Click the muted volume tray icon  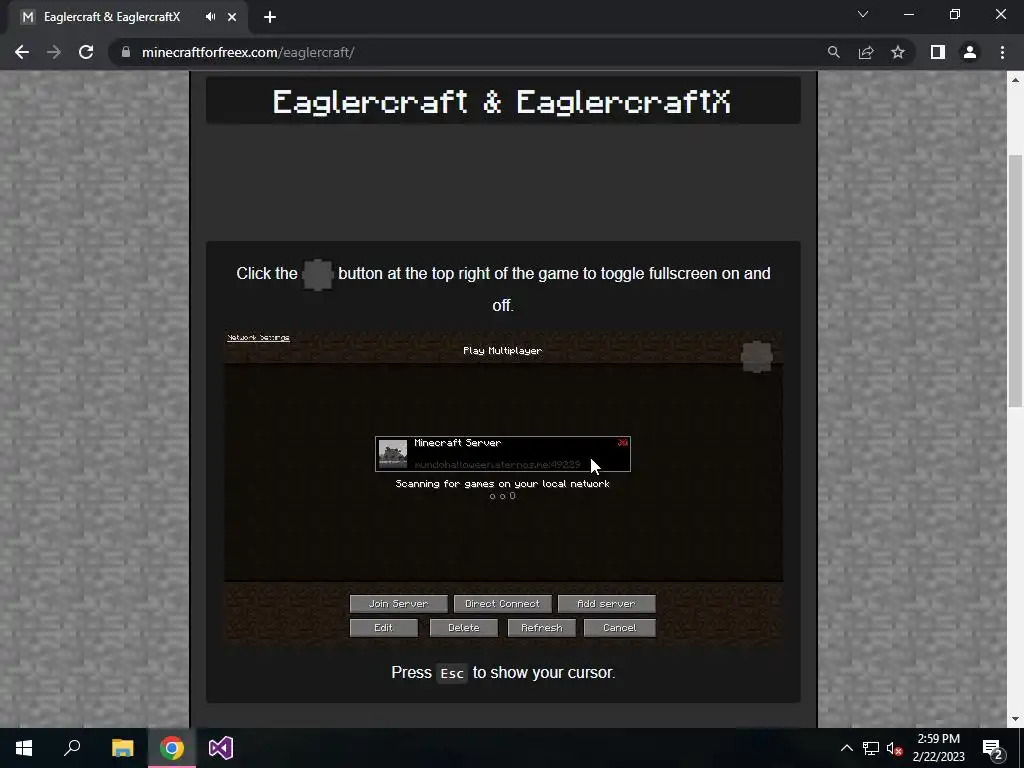pyautogui.click(x=894, y=748)
